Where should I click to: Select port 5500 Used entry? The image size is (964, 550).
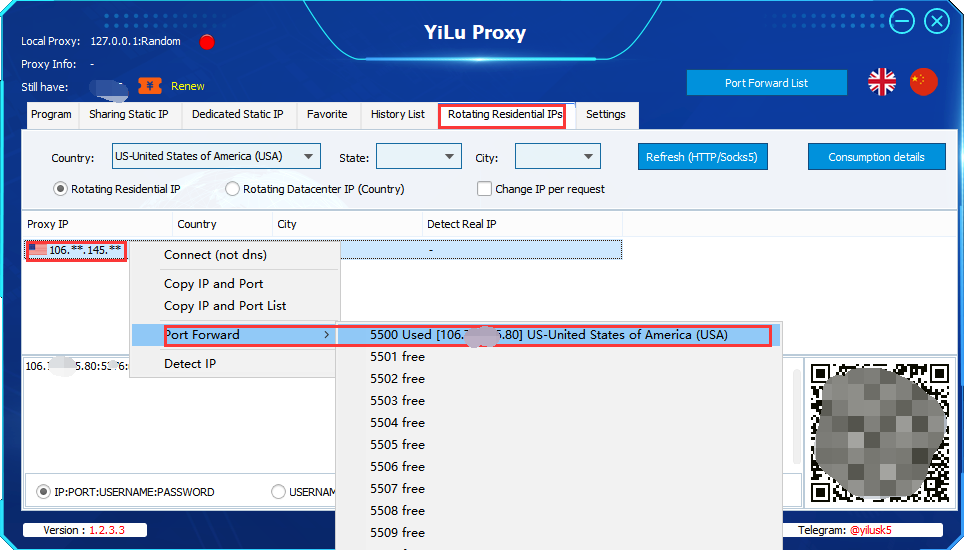pos(558,335)
